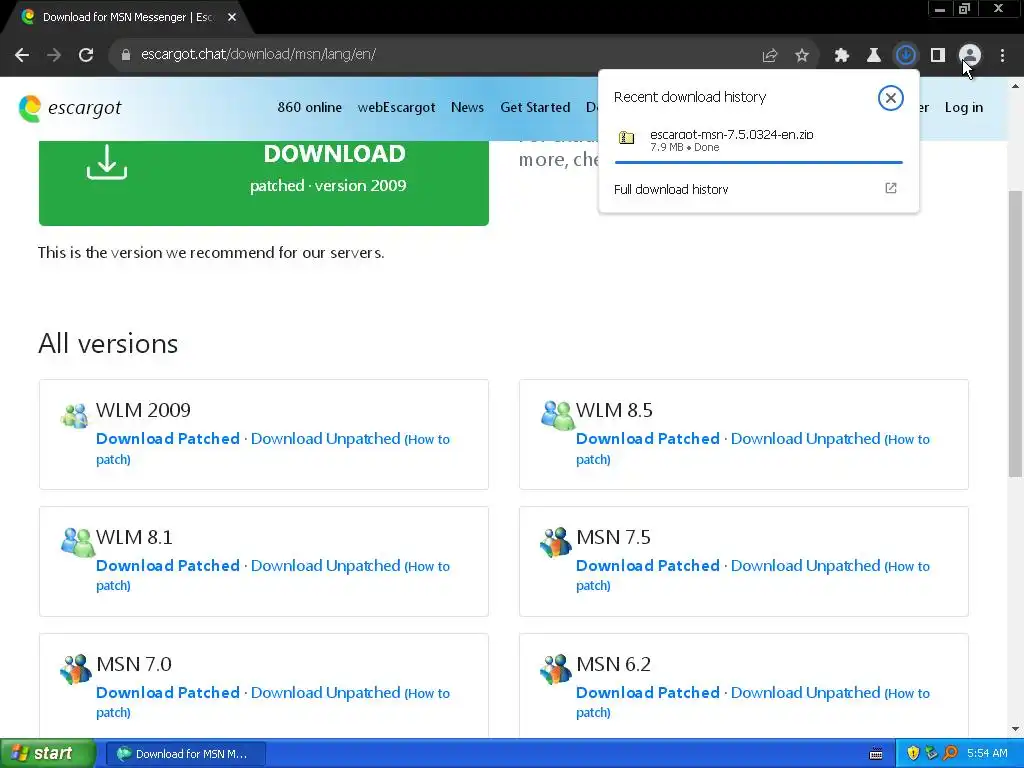Click the page vertical scrollbar thumb
The width and height of the screenshot is (1024, 768).
click(x=1015, y=333)
